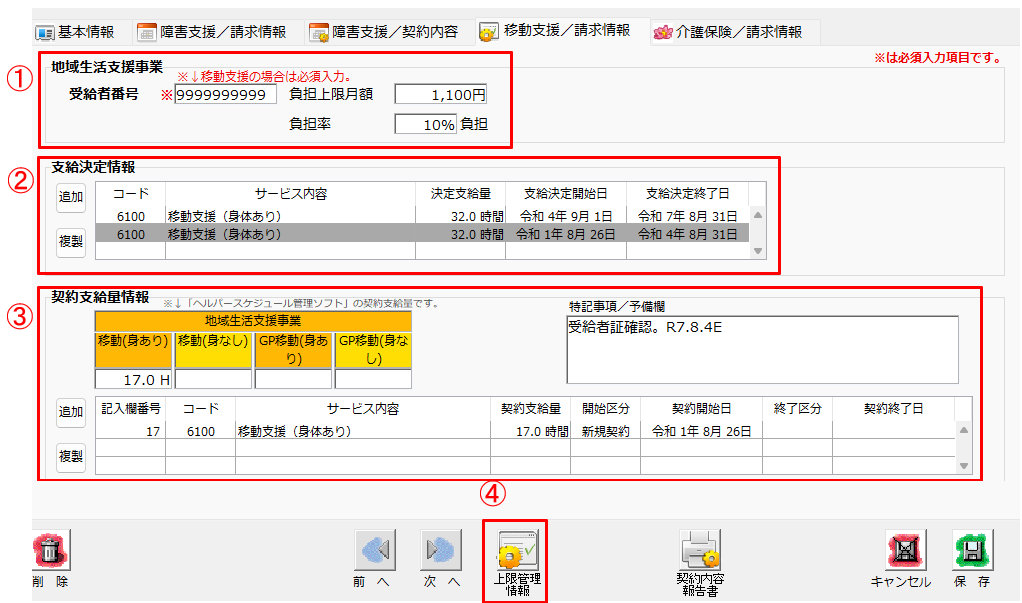Switch to 障害支援/請求情報 tab
This screenshot has width=1022, height=603.
(x=213, y=32)
